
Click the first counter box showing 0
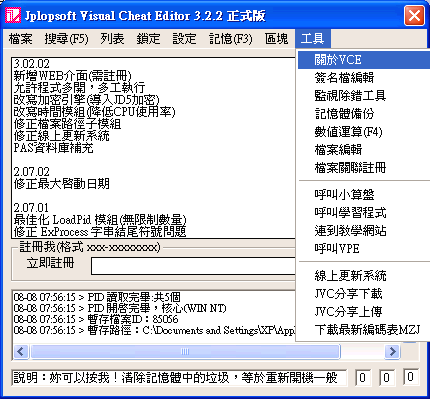[362, 378]
